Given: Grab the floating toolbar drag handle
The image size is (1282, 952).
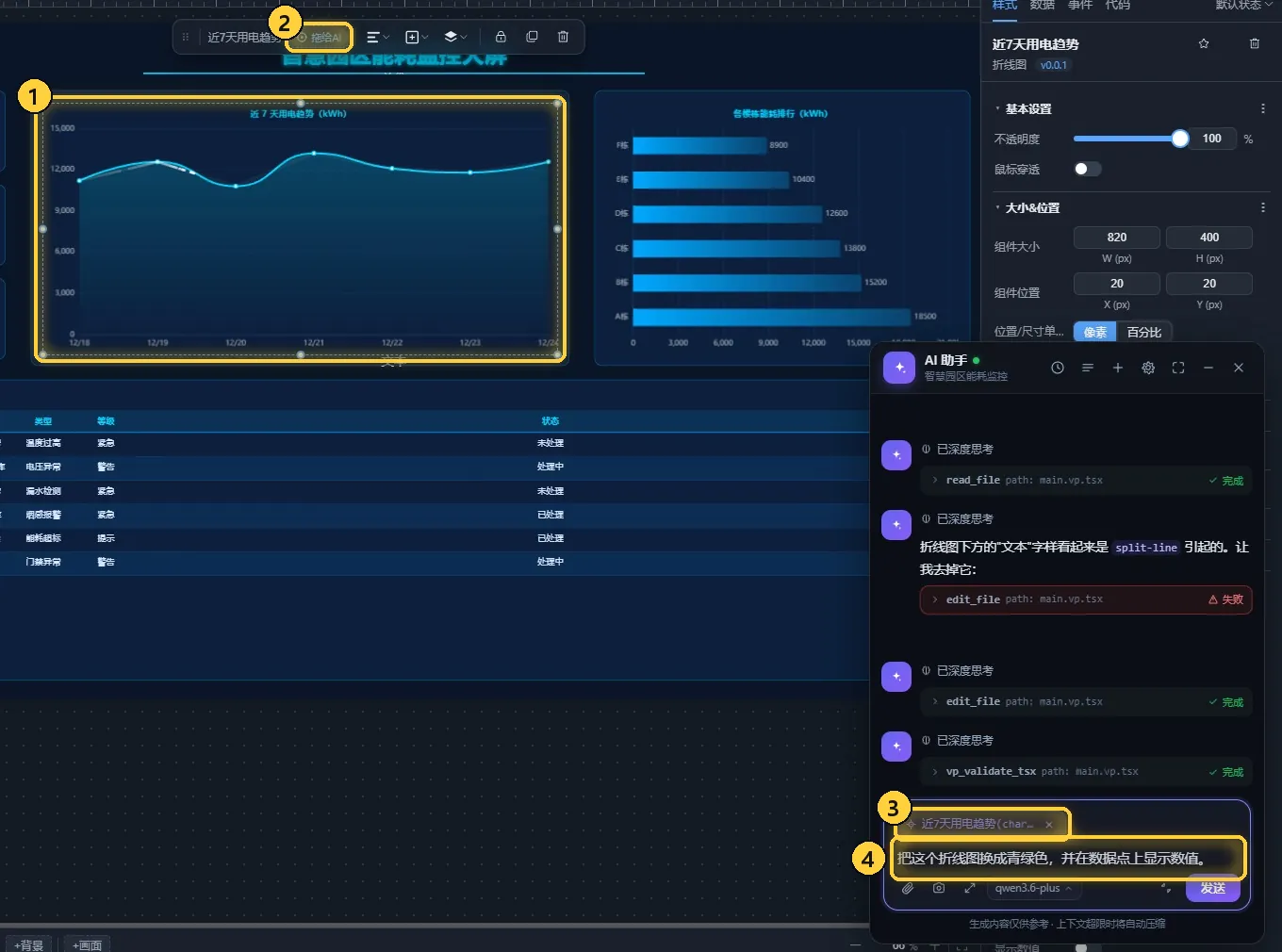Looking at the screenshot, I should click(185, 37).
